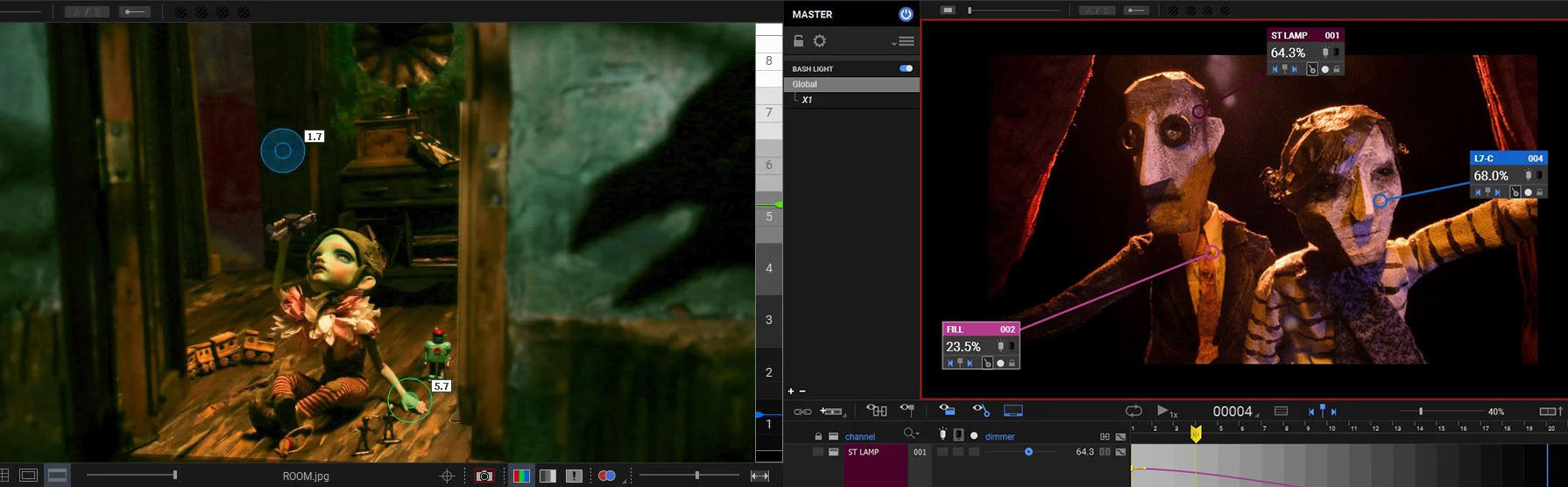Click the list view icon beside frame counter
Viewport: 1568px width, 487px height.
(x=1281, y=411)
